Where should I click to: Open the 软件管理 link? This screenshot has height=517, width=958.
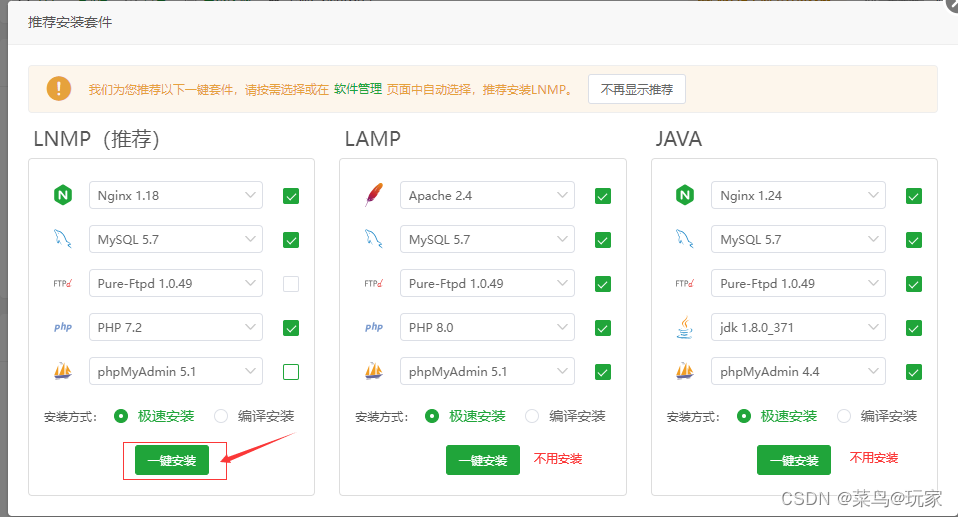pos(358,89)
